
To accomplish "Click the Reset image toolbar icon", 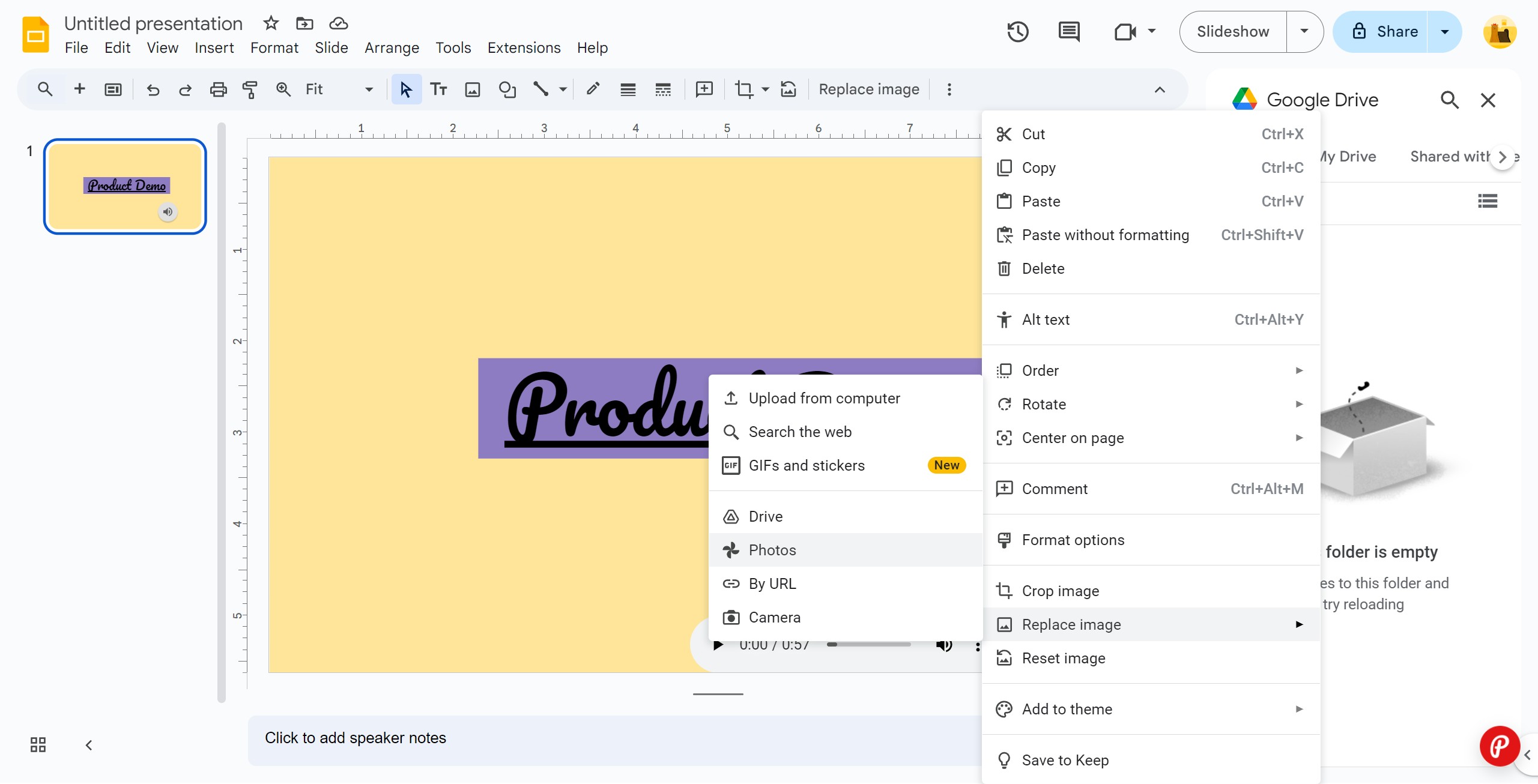I will 789,89.
